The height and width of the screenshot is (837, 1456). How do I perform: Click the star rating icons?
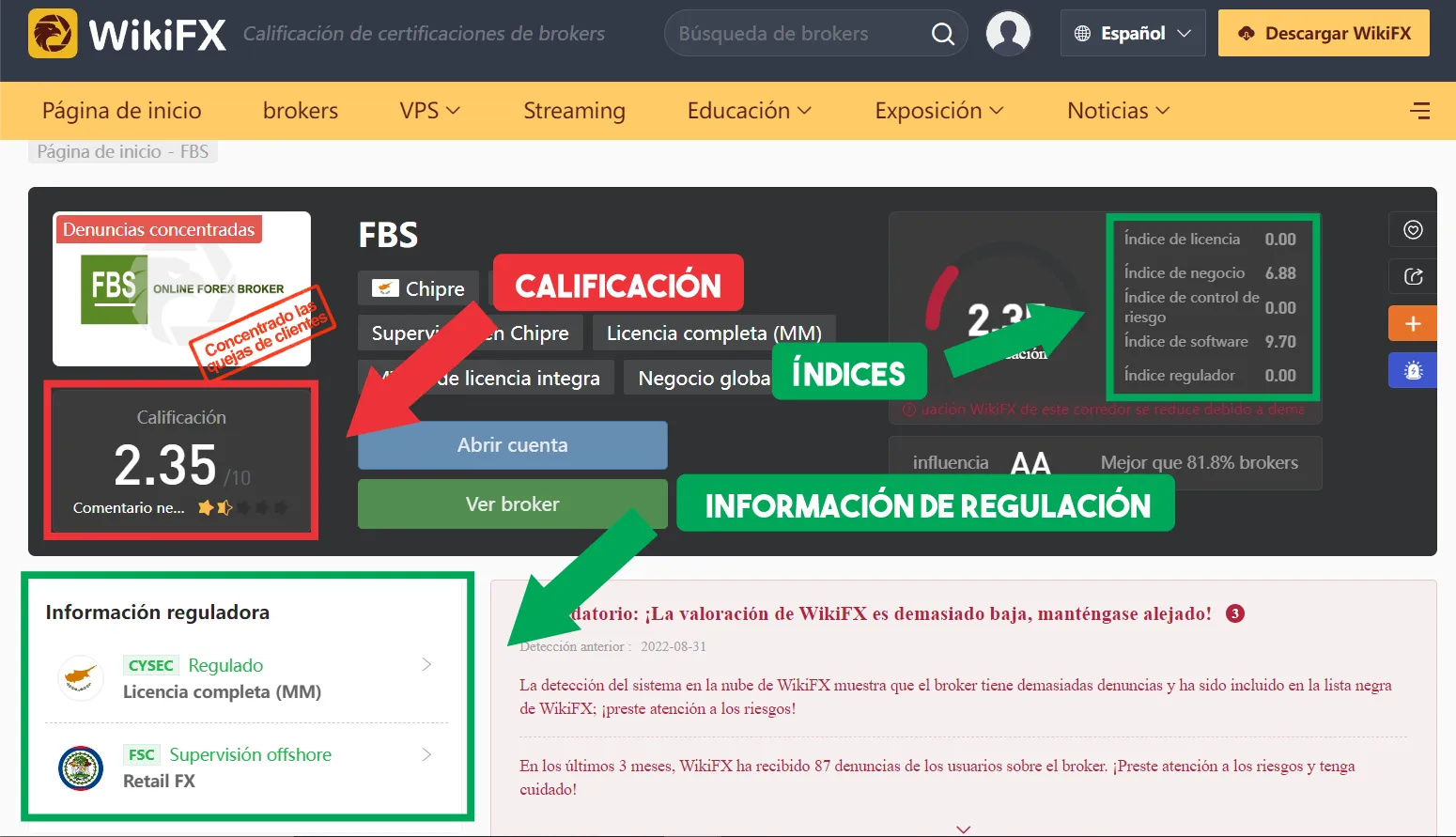pyautogui.click(x=242, y=507)
